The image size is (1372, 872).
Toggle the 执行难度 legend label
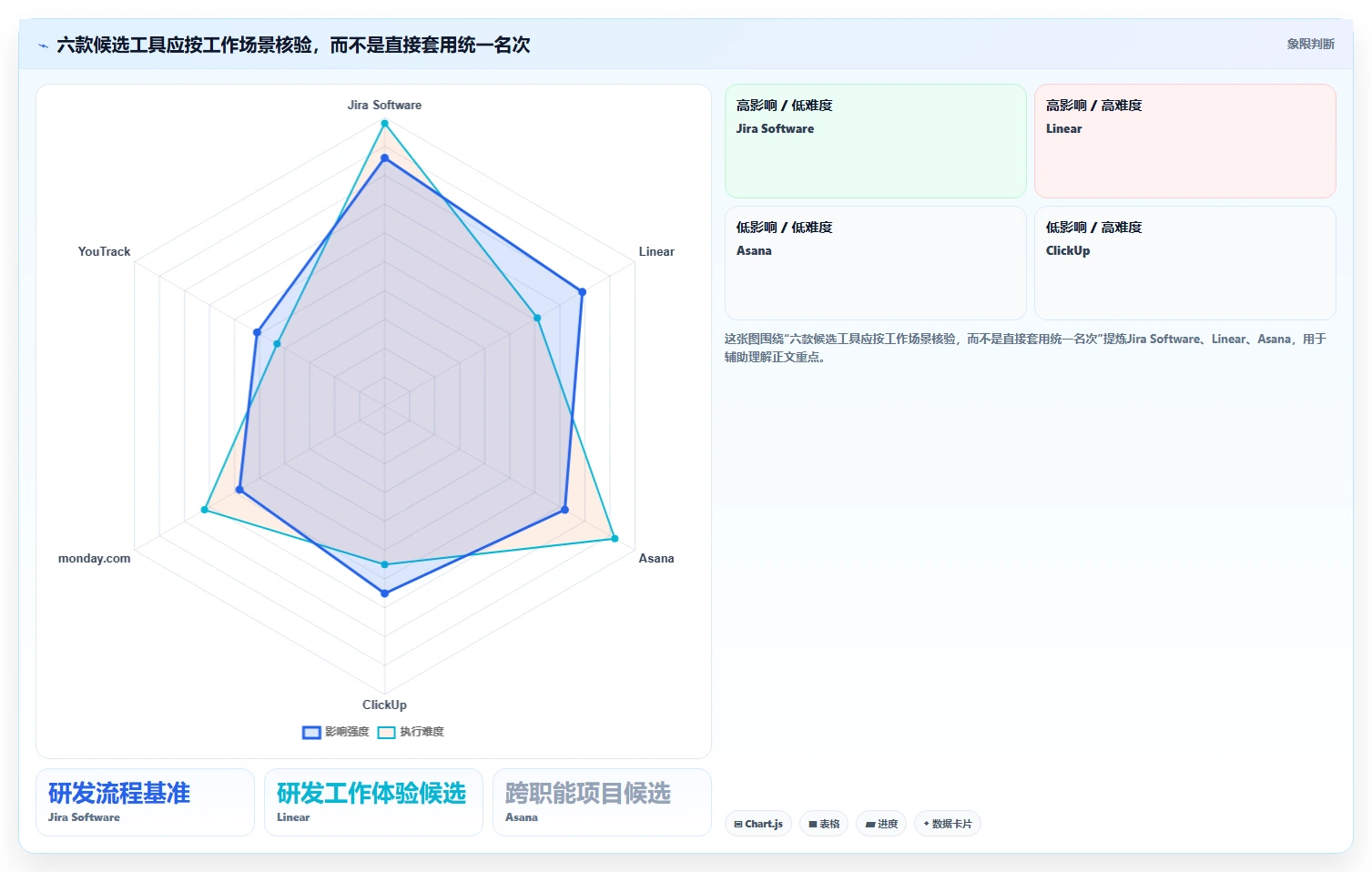click(x=422, y=732)
